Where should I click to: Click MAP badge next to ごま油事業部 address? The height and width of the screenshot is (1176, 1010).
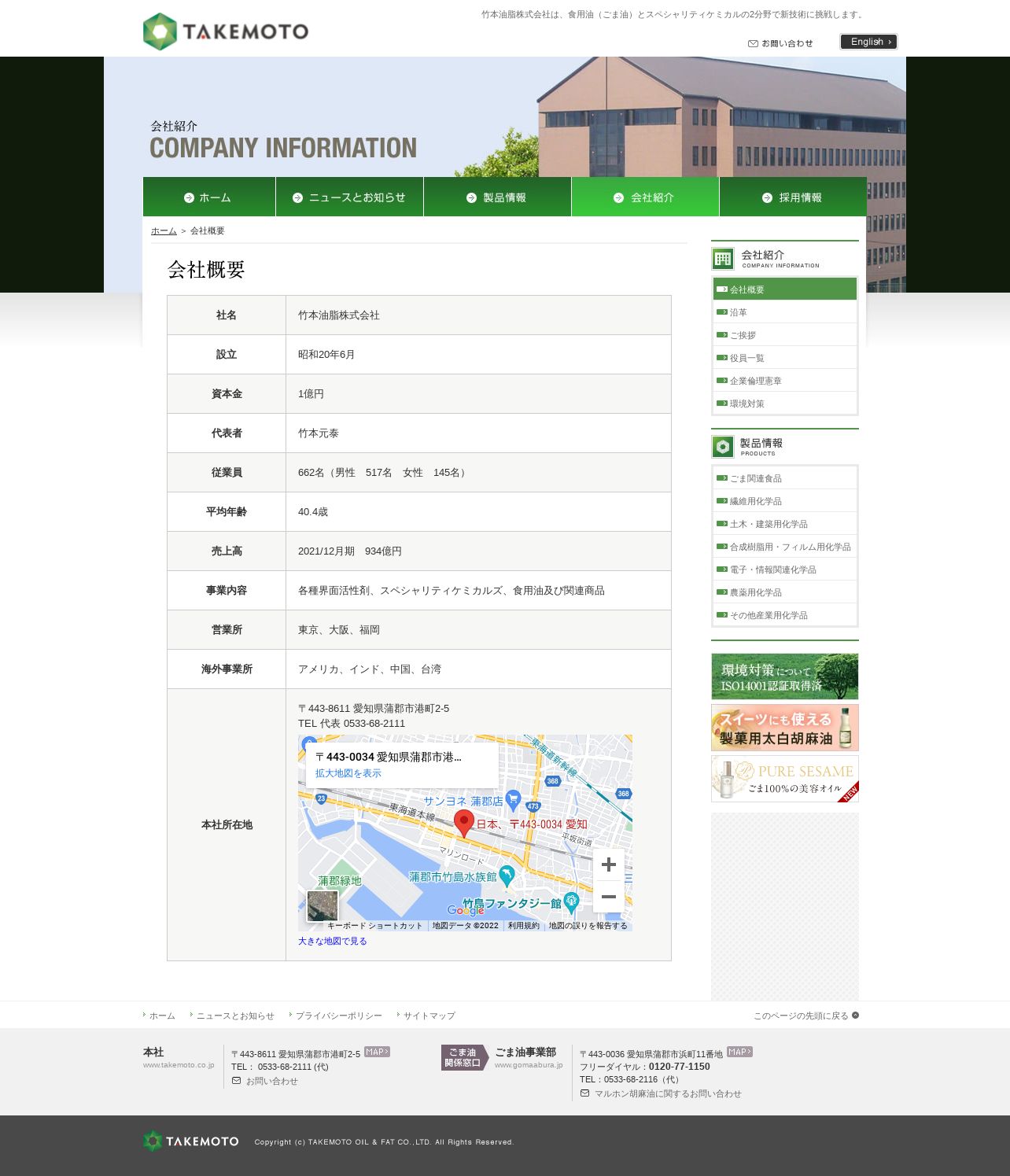[739, 1052]
